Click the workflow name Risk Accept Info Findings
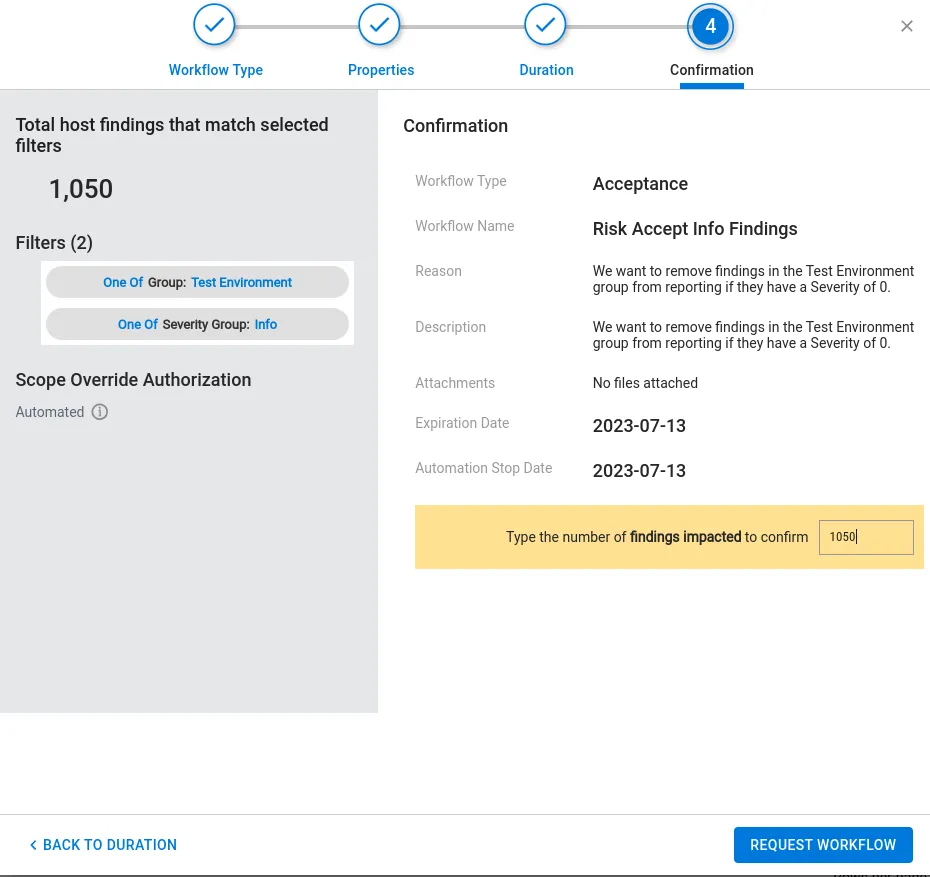The width and height of the screenshot is (930, 877). 695,229
